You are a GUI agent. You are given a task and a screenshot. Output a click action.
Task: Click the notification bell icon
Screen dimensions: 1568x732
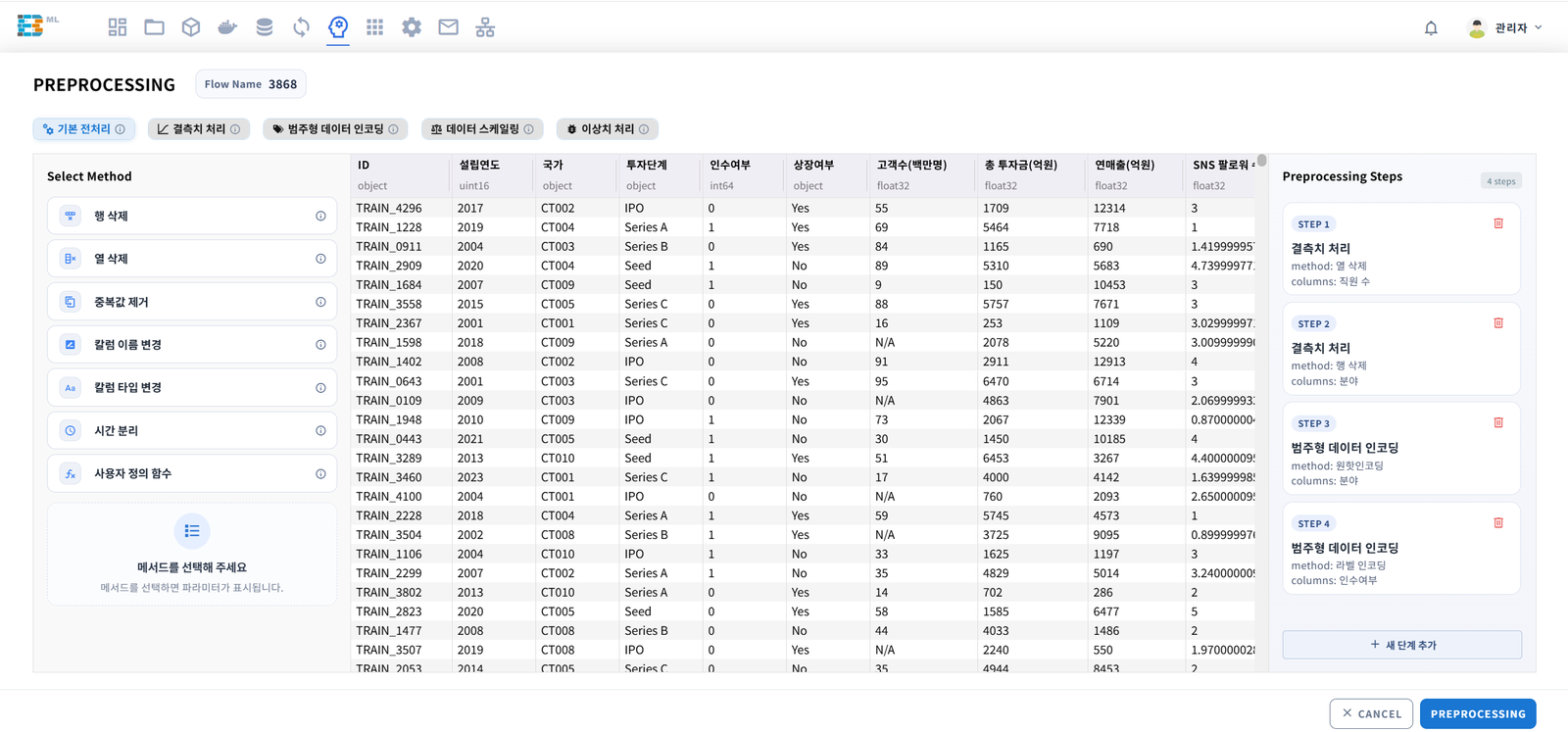coord(1431,28)
